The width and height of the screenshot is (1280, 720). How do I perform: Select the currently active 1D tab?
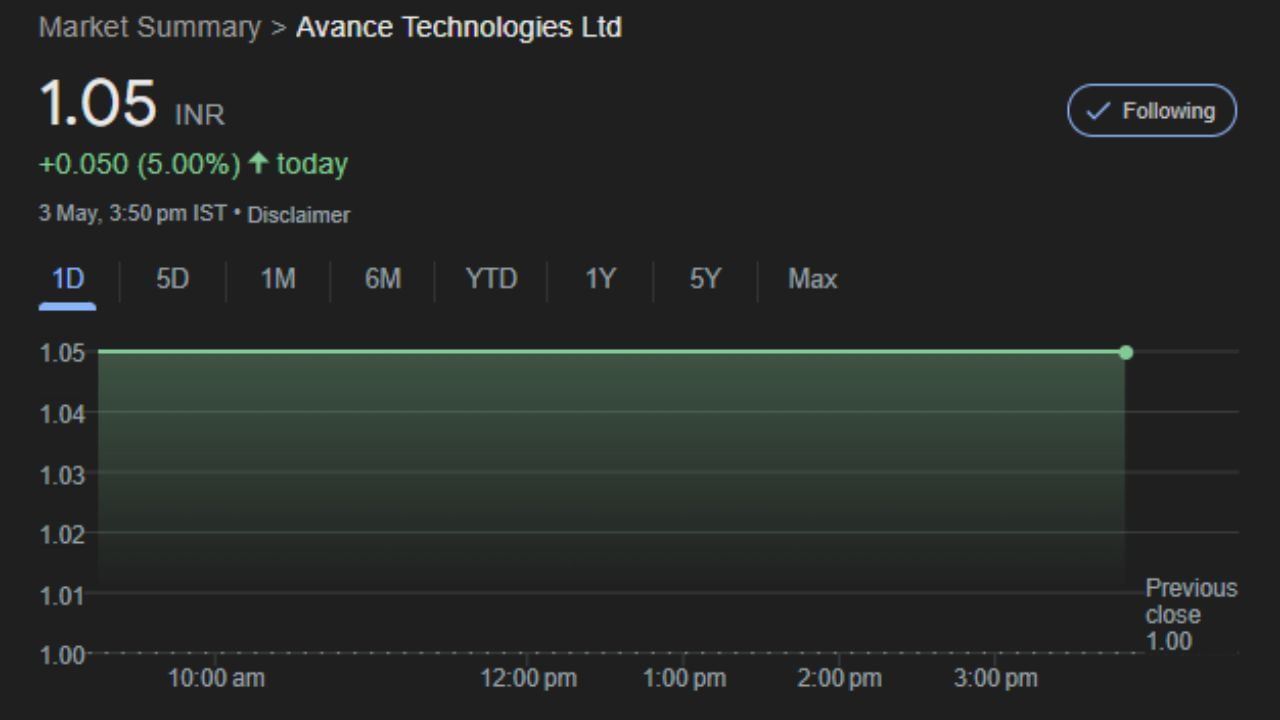[67, 280]
